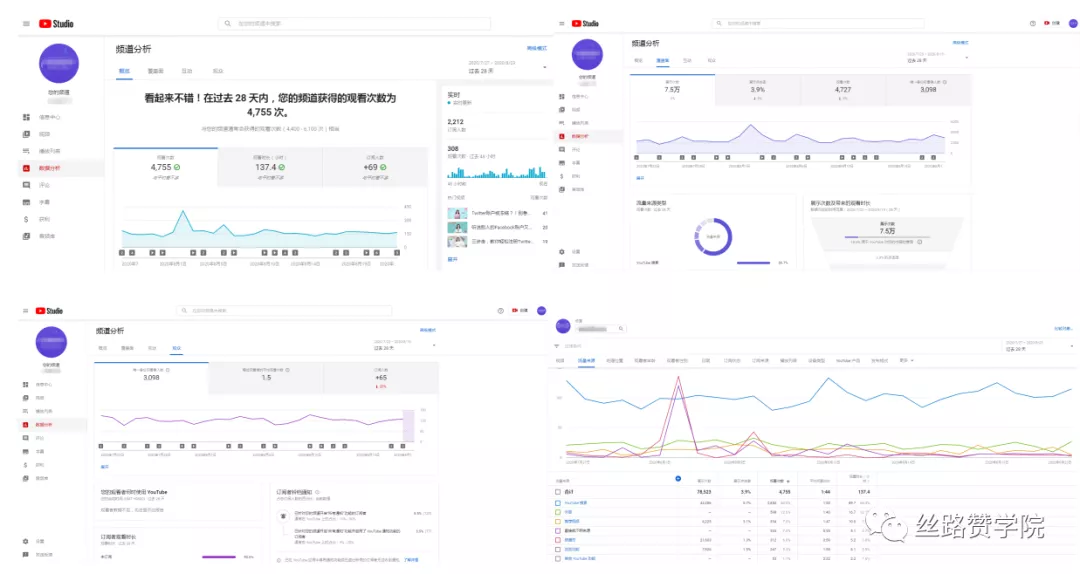Click the 获利 dollar icon in top-left sidebar
Viewport: 1080px width, 574px height.
[26, 219]
